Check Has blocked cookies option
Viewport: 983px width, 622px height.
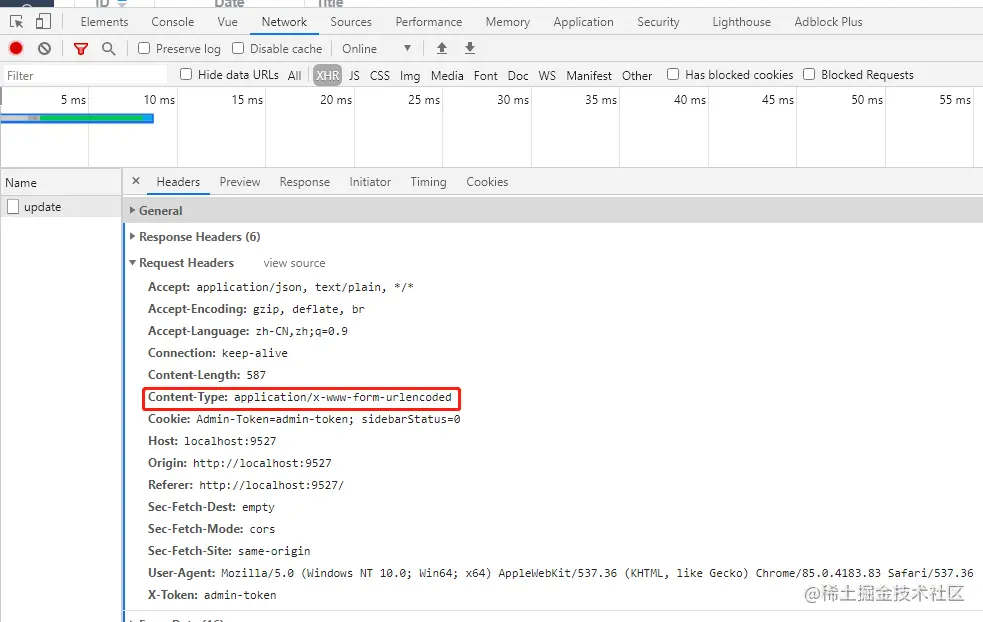tap(673, 75)
